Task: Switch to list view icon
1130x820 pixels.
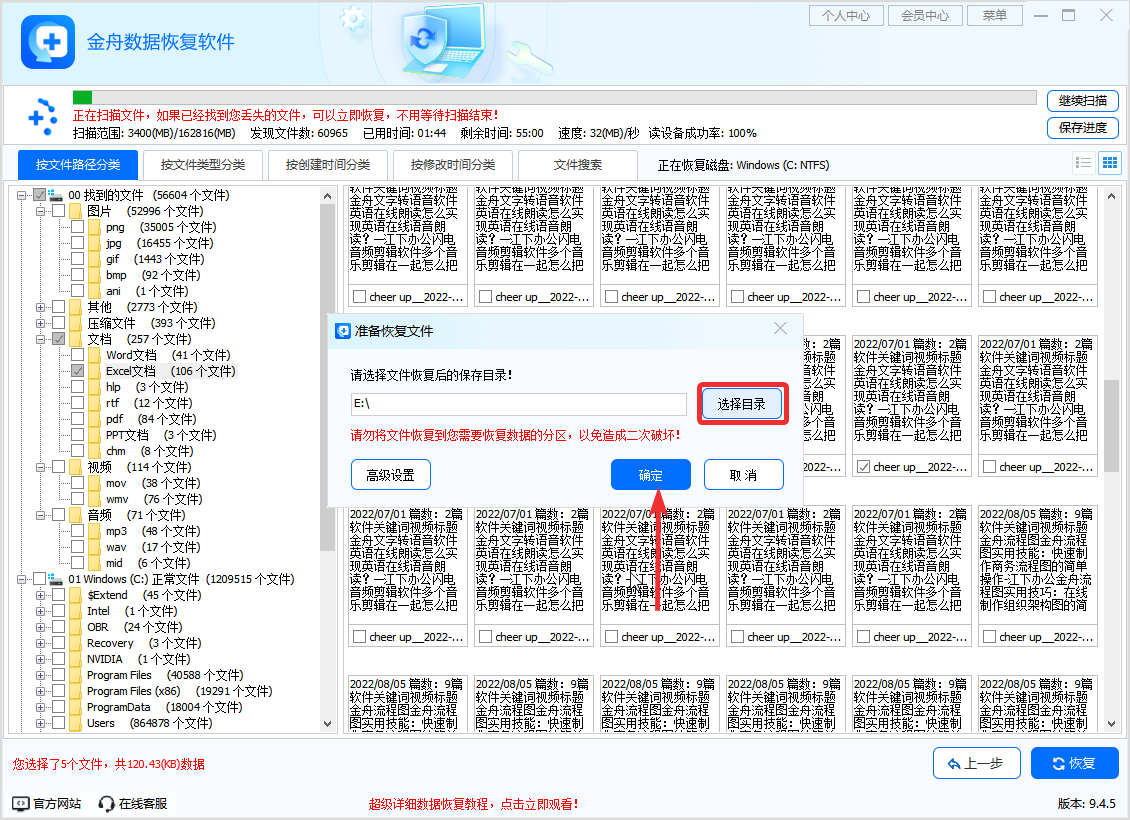Action: [1083, 163]
